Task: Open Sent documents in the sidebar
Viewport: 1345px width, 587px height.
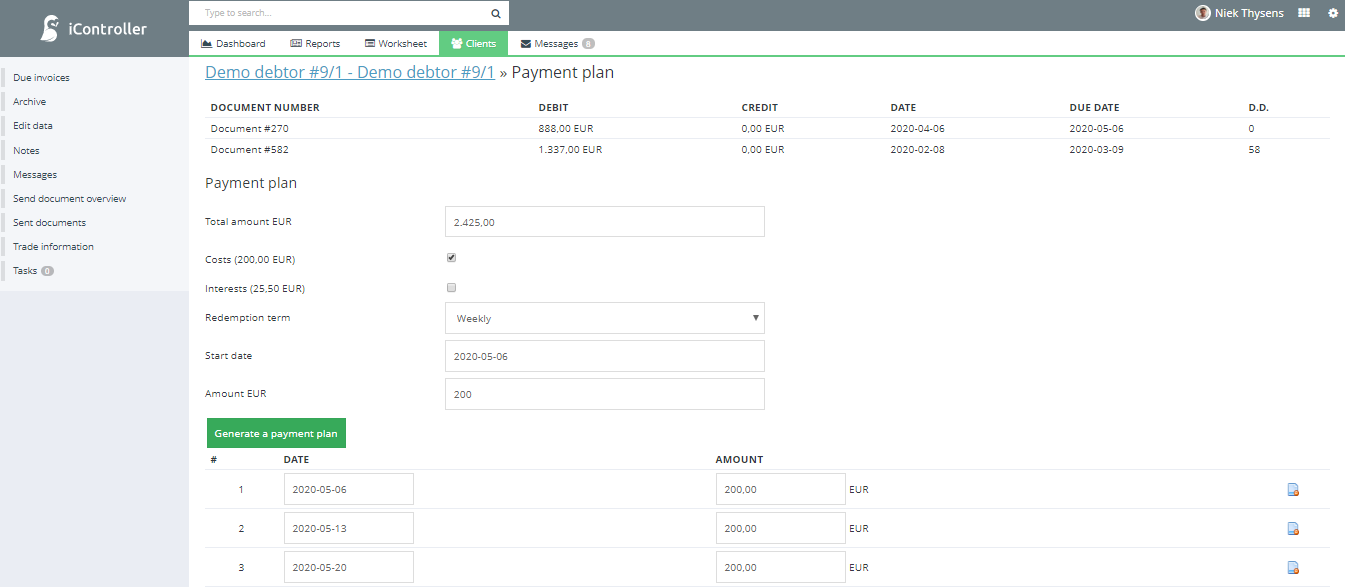Action: click(49, 222)
